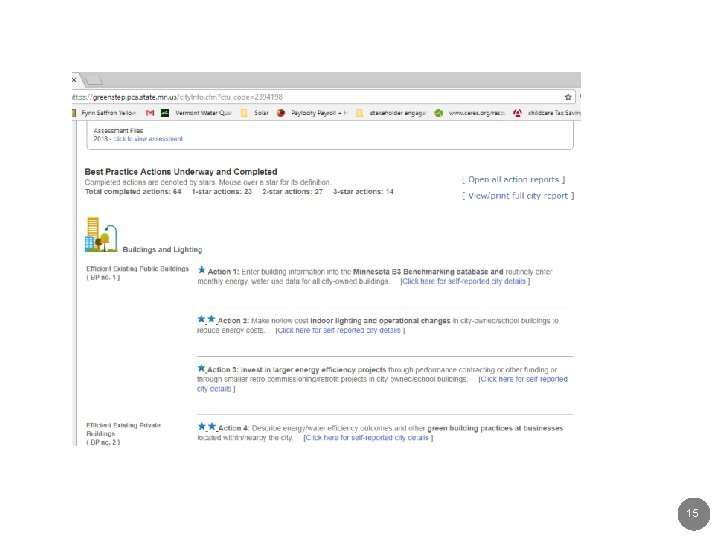Click Open all action reports link
The width and height of the screenshot is (720, 540).
513,180
